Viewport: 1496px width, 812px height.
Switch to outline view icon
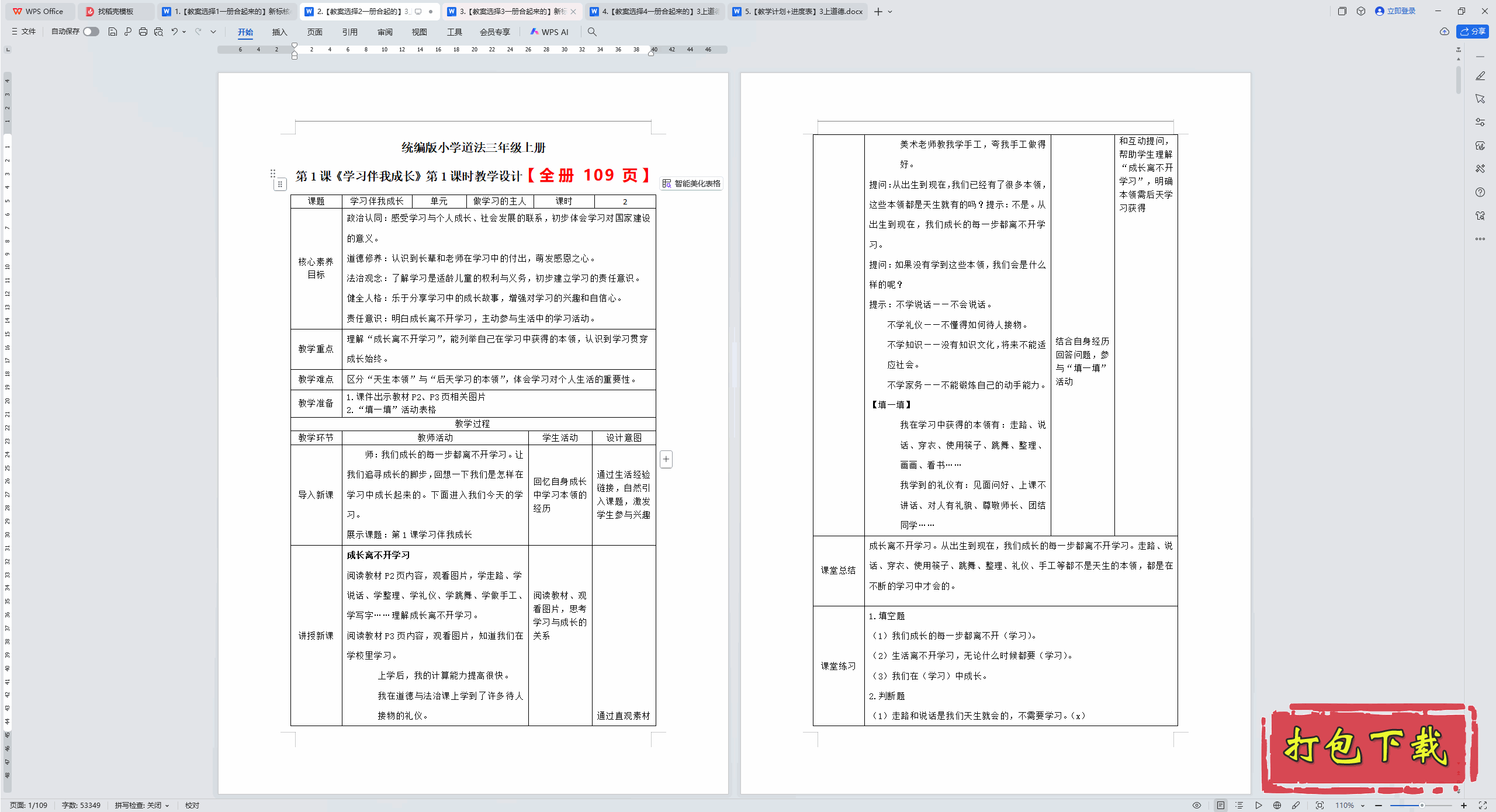pos(1239,805)
